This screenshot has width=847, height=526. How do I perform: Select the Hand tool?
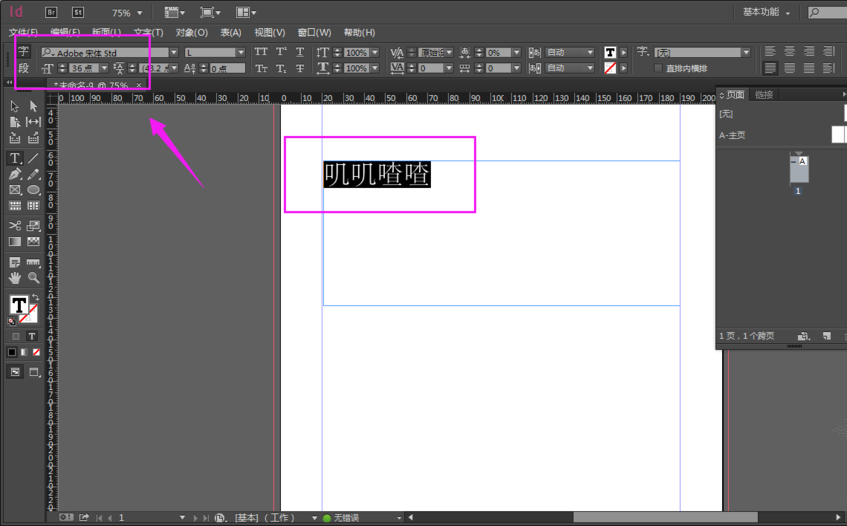click(x=15, y=278)
